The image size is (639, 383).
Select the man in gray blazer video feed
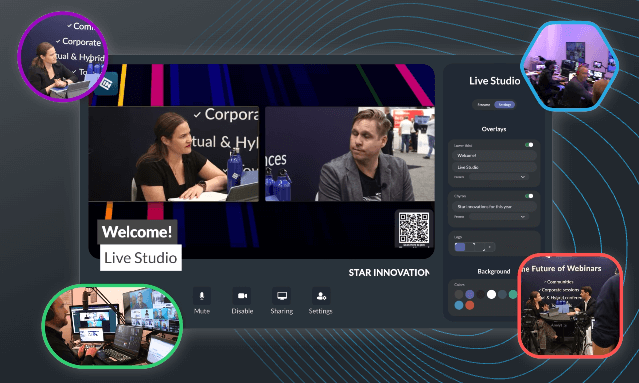pos(350,154)
